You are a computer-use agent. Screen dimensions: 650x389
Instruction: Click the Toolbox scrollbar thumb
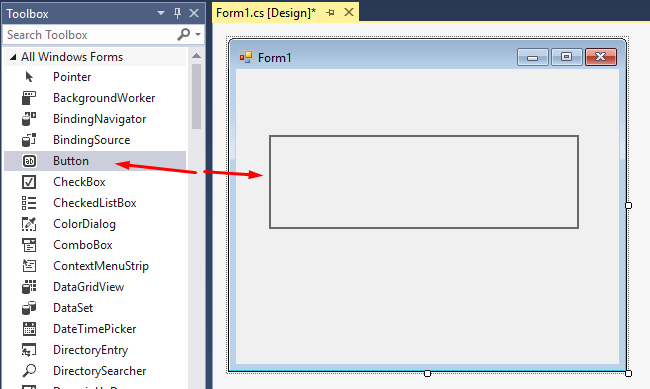(196, 96)
